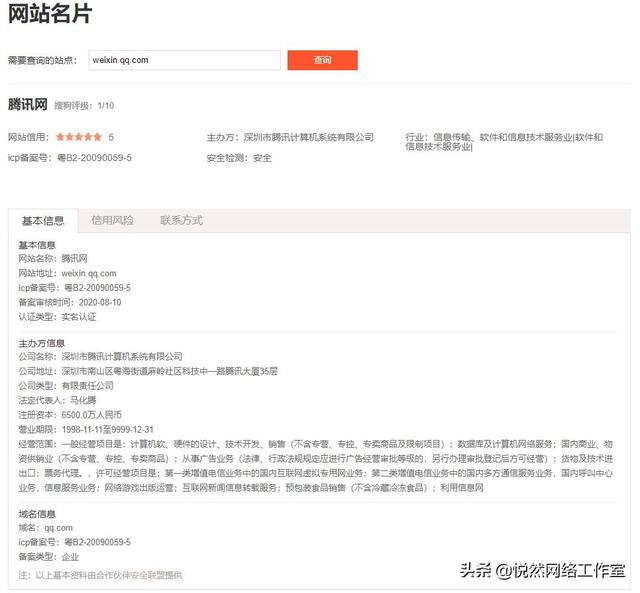Click the 公司类型: 有限责任公司 line
The width and height of the screenshot is (640, 593).
coord(66,385)
